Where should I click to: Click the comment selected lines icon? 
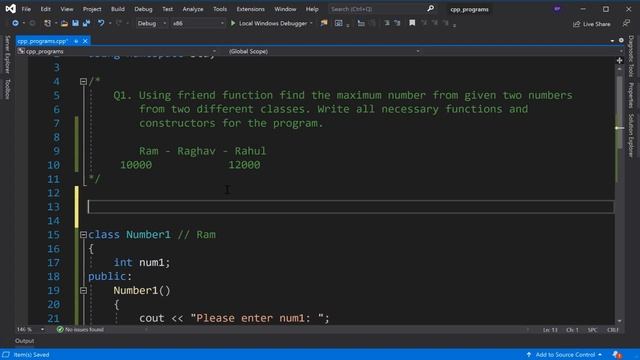[x=387, y=24]
